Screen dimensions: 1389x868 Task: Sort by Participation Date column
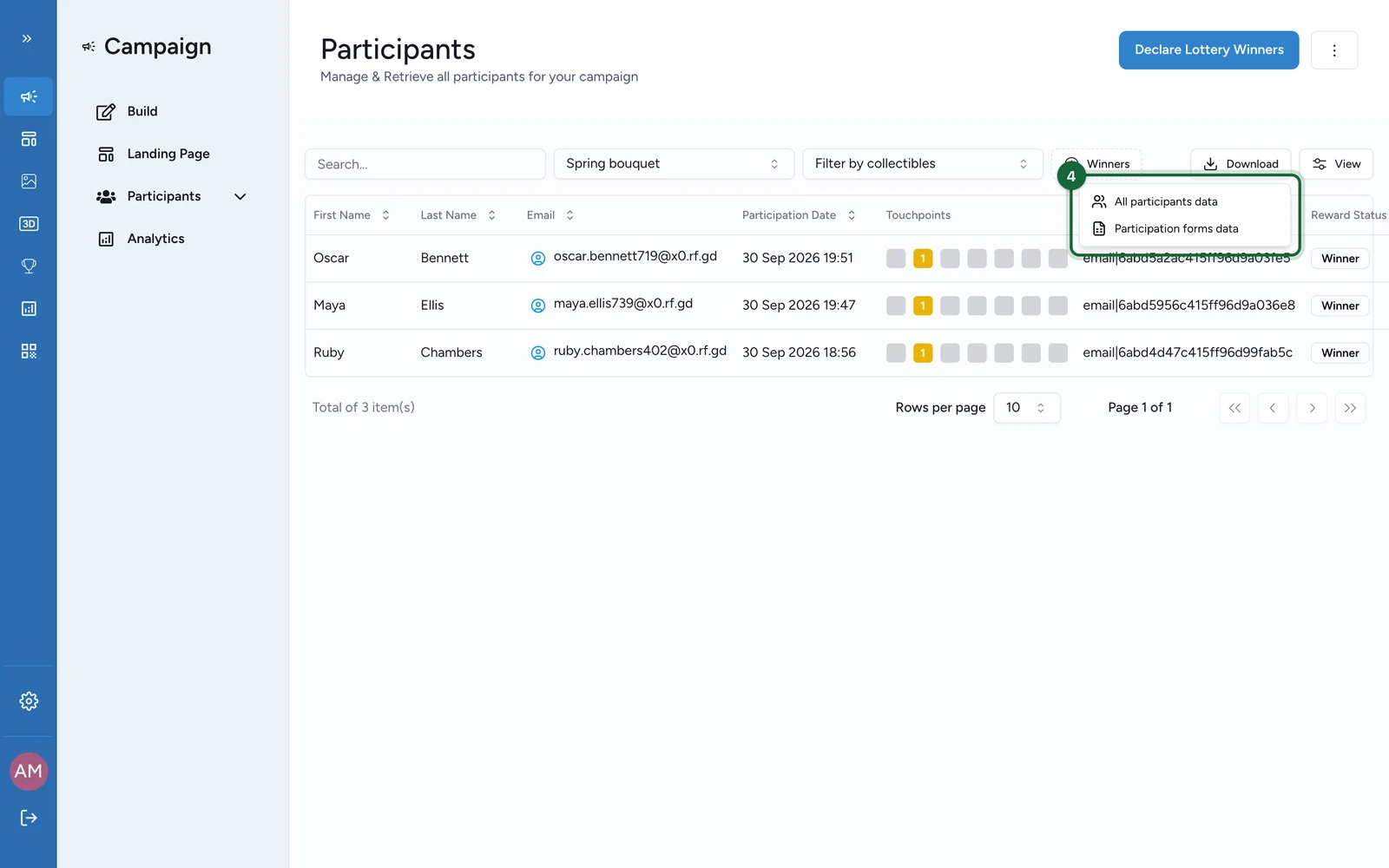(799, 215)
